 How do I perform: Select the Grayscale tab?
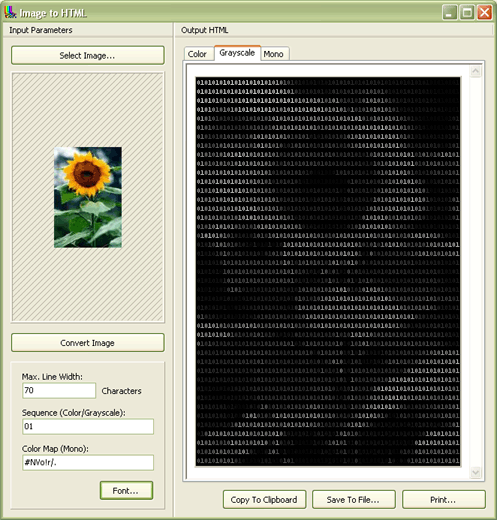[237, 53]
